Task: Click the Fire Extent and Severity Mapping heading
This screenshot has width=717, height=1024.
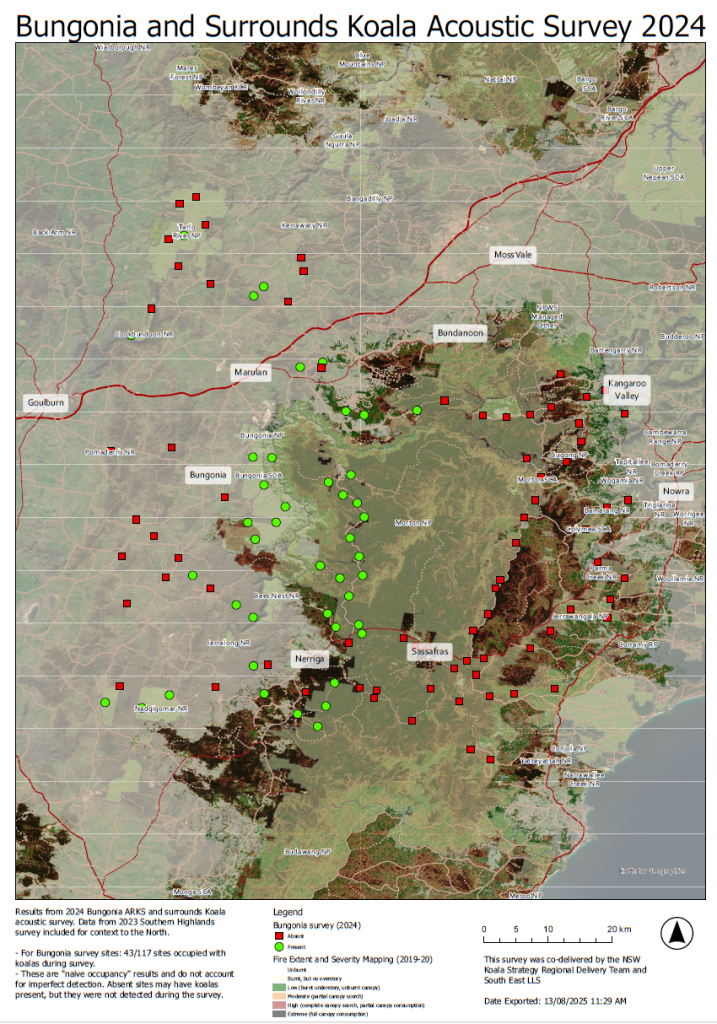Action: pyautogui.click(x=345, y=960)
